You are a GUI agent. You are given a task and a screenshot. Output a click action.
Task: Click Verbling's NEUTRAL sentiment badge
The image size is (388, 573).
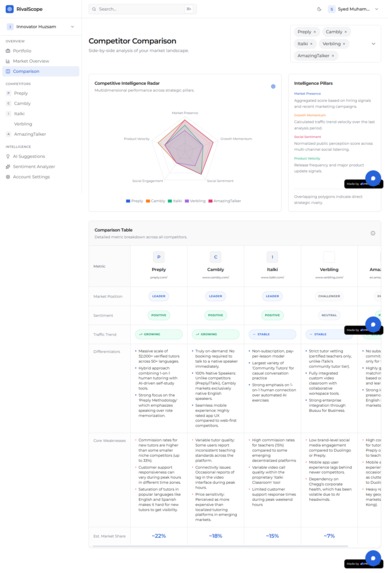click(x=329, y=315)
